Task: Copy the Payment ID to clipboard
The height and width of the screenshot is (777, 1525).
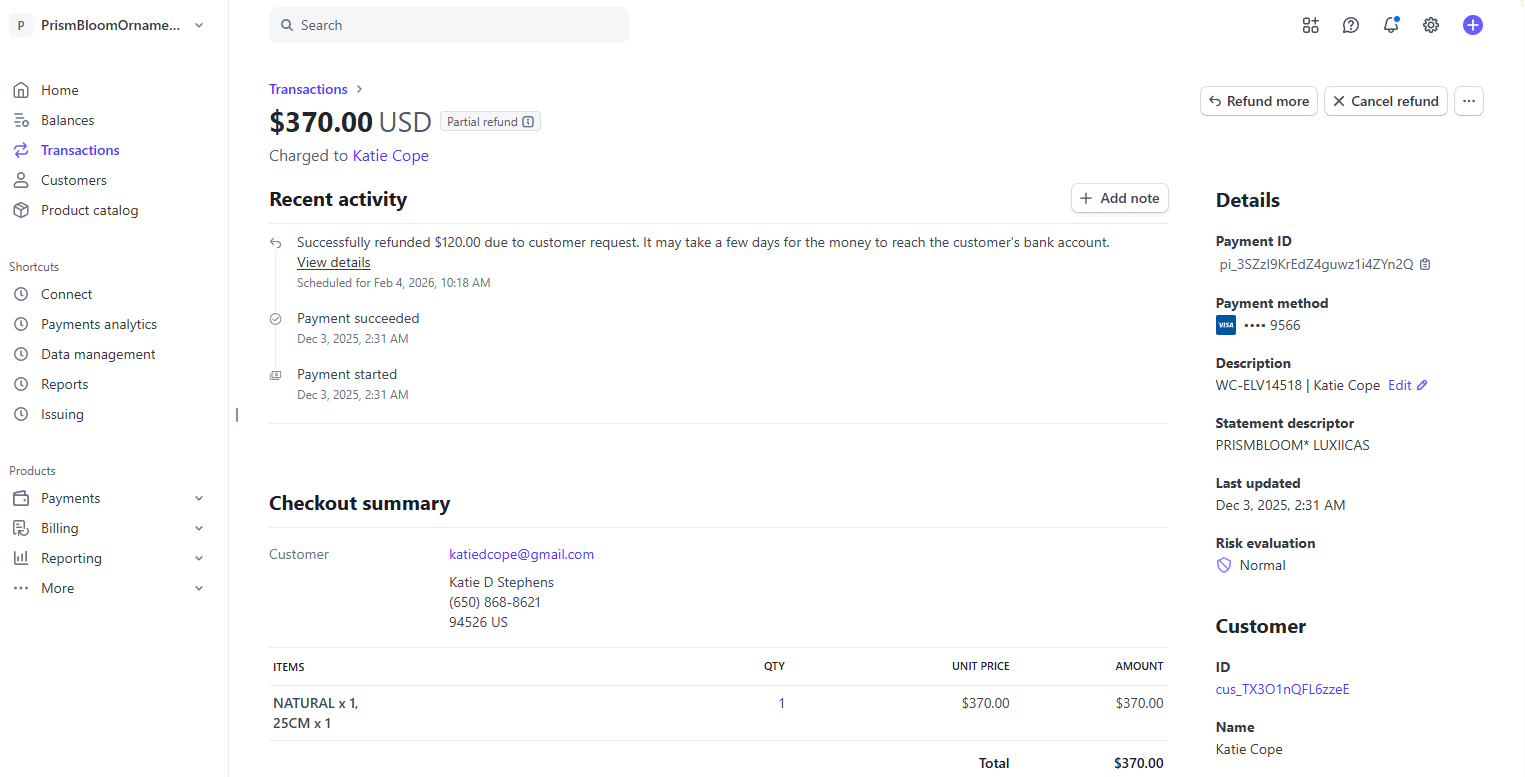Action: [x=1425, y=265]
